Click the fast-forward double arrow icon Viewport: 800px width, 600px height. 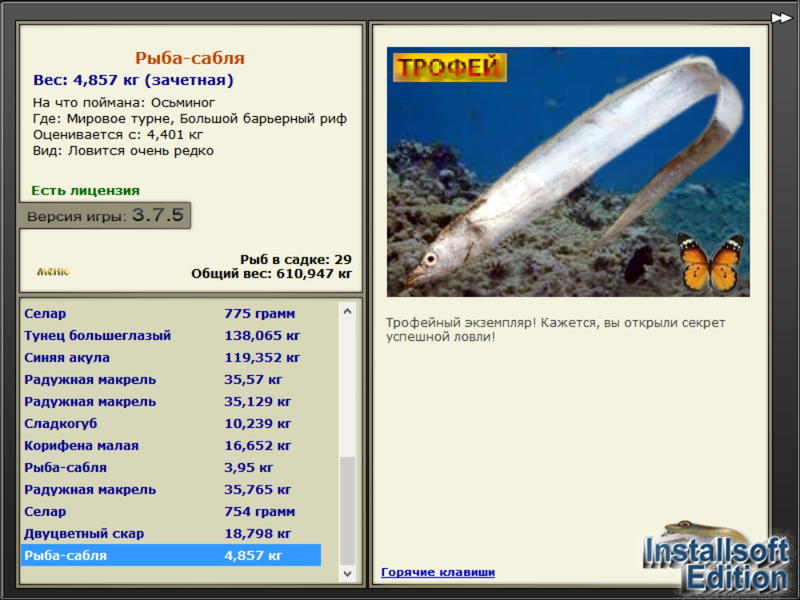pyautogui.click(x=780, y=17)
